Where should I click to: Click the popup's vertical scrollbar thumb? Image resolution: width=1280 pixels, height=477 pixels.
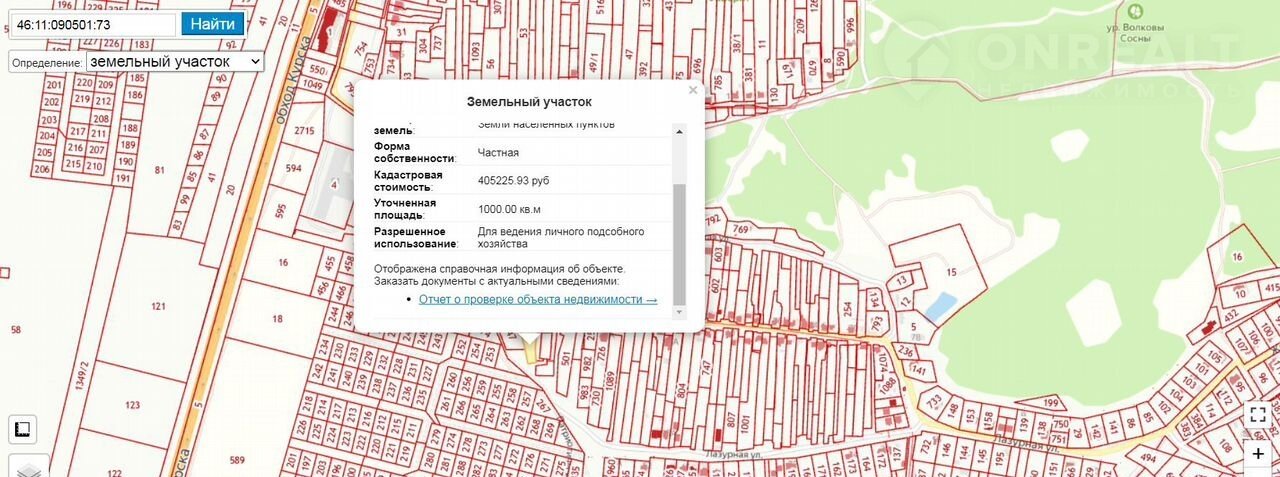(680, 240)
